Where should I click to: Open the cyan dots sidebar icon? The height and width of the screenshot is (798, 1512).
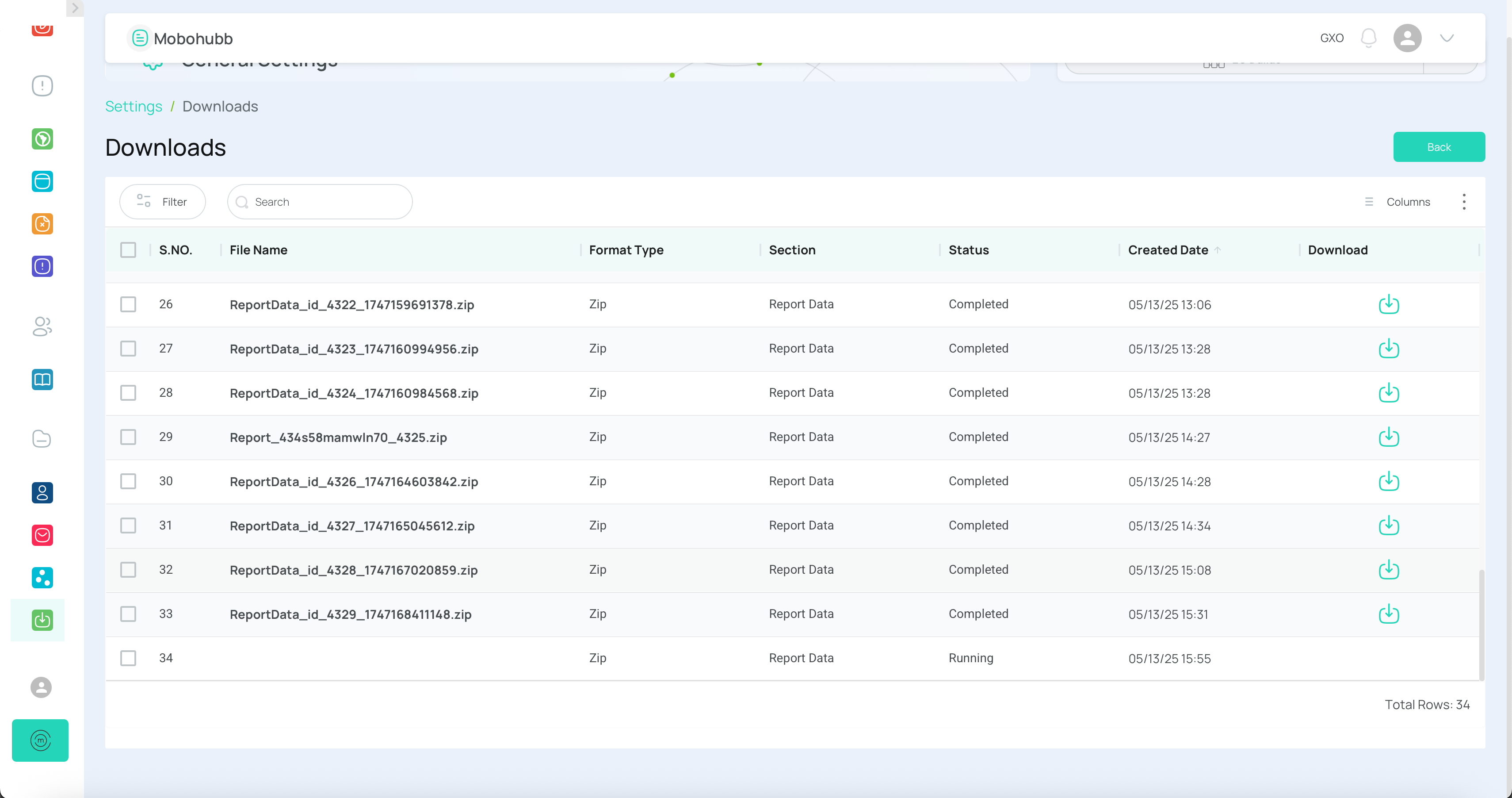[x=42, y=578]
